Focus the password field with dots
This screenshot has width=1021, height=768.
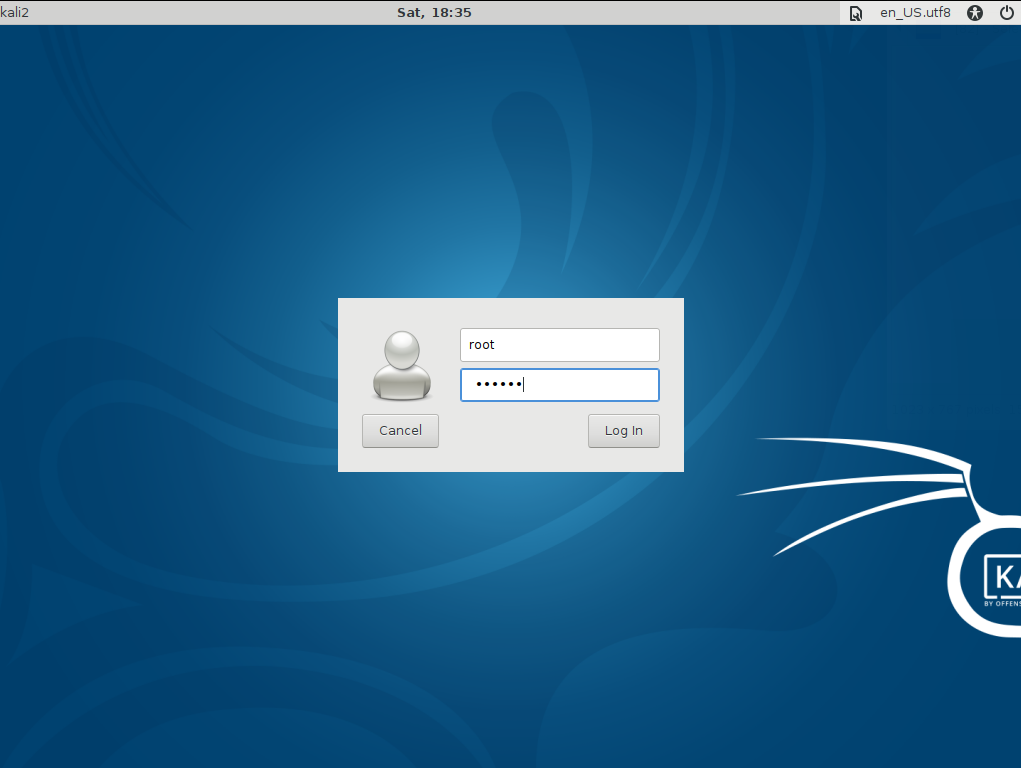click(x=559, y=385)
